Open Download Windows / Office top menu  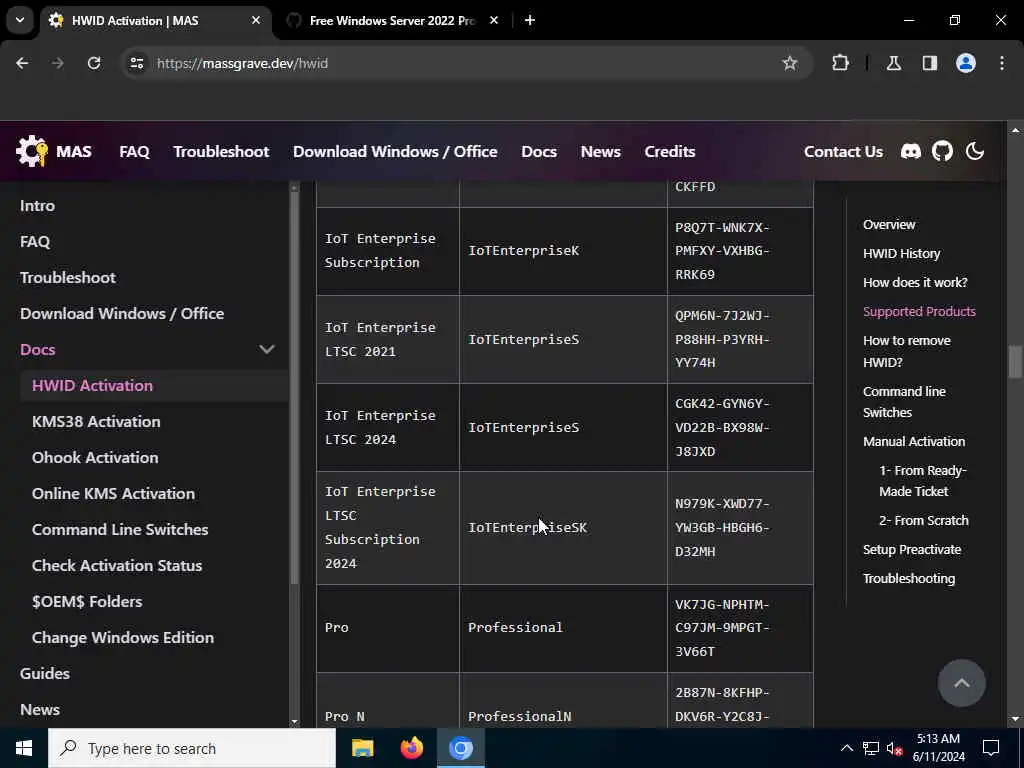coord(395,152)
